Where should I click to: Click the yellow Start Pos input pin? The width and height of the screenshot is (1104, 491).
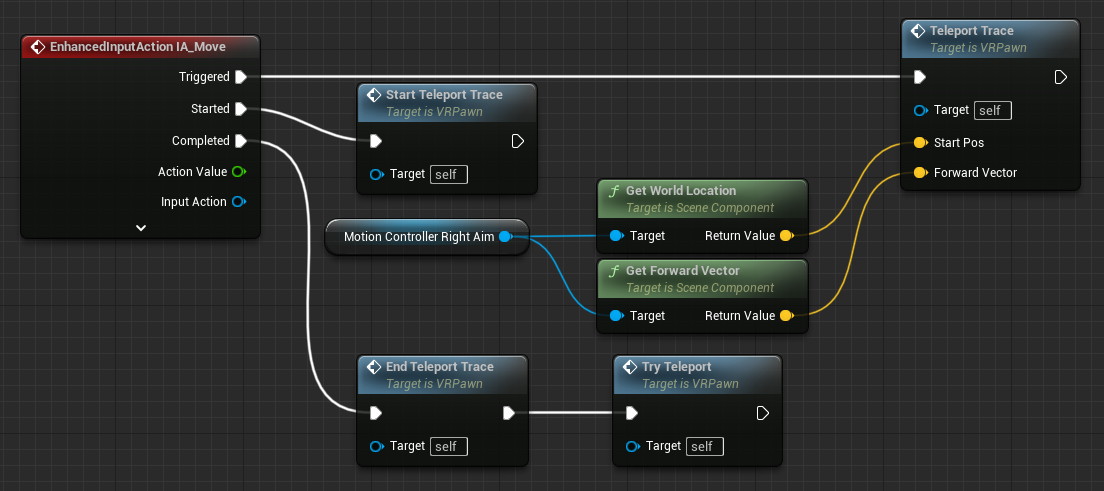920,143
